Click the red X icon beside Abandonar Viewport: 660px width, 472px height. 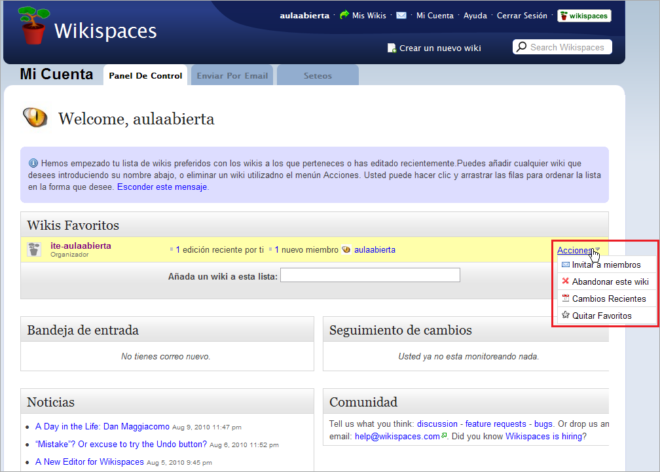tap(565, 281)
